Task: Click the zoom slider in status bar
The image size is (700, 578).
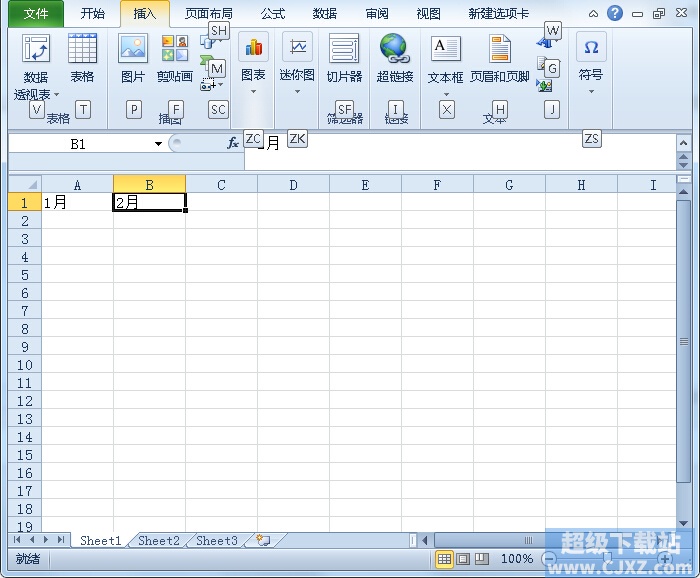Action: coord(607,559)
